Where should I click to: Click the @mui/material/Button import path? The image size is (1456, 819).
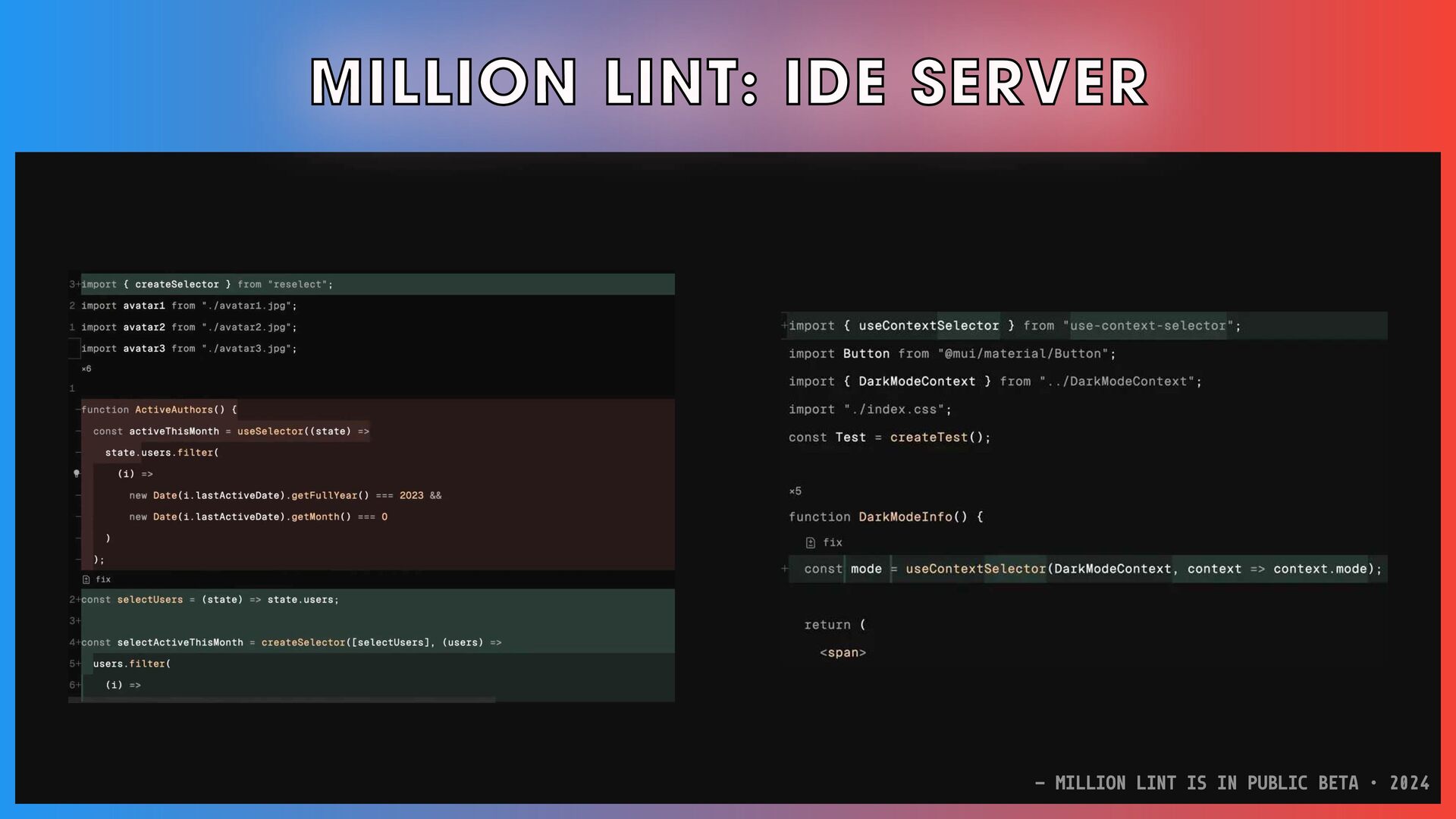tap(1022, 354)
